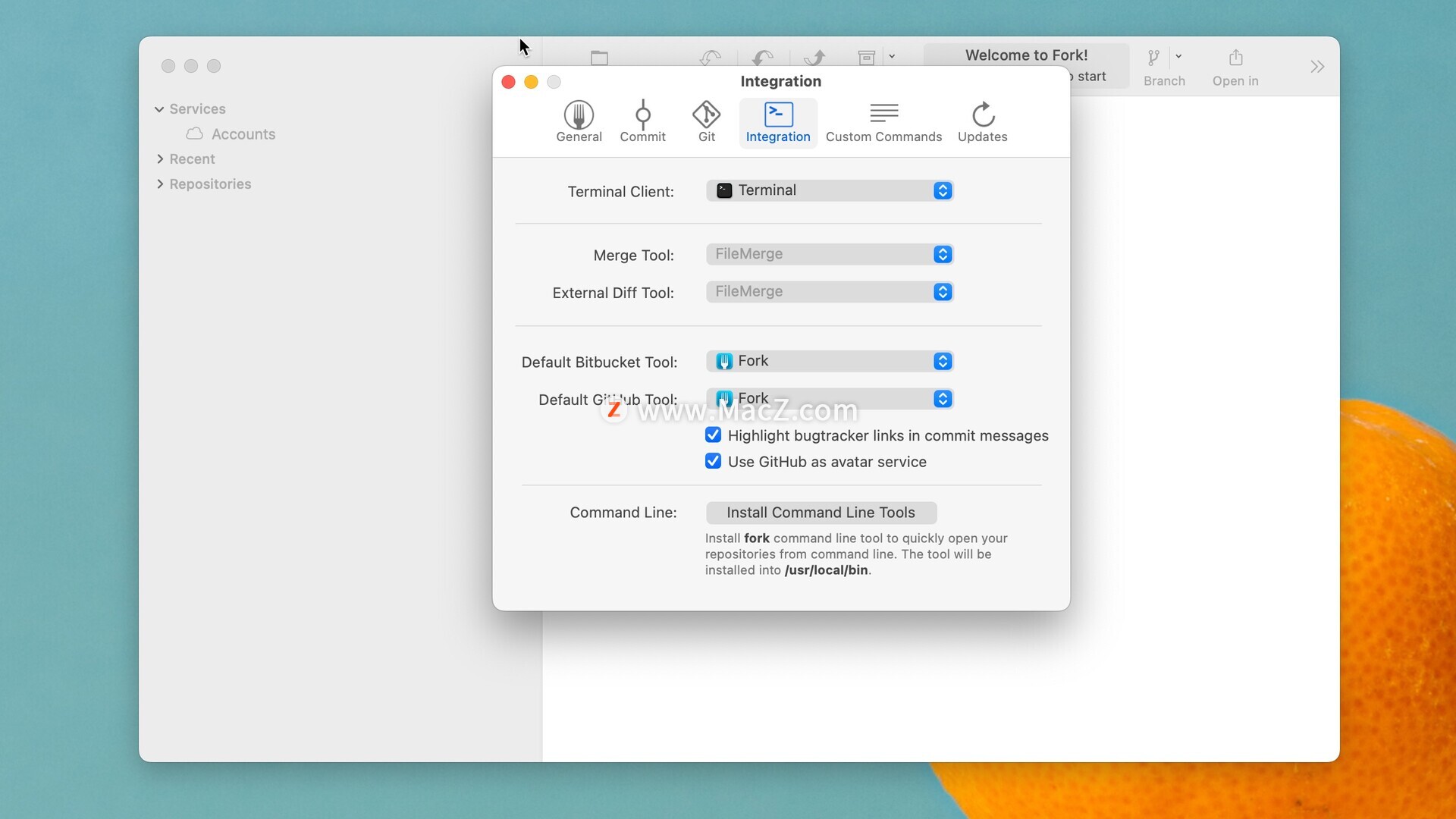
Task: Switch to the Updates tab
Action: (x=982, y=122)
